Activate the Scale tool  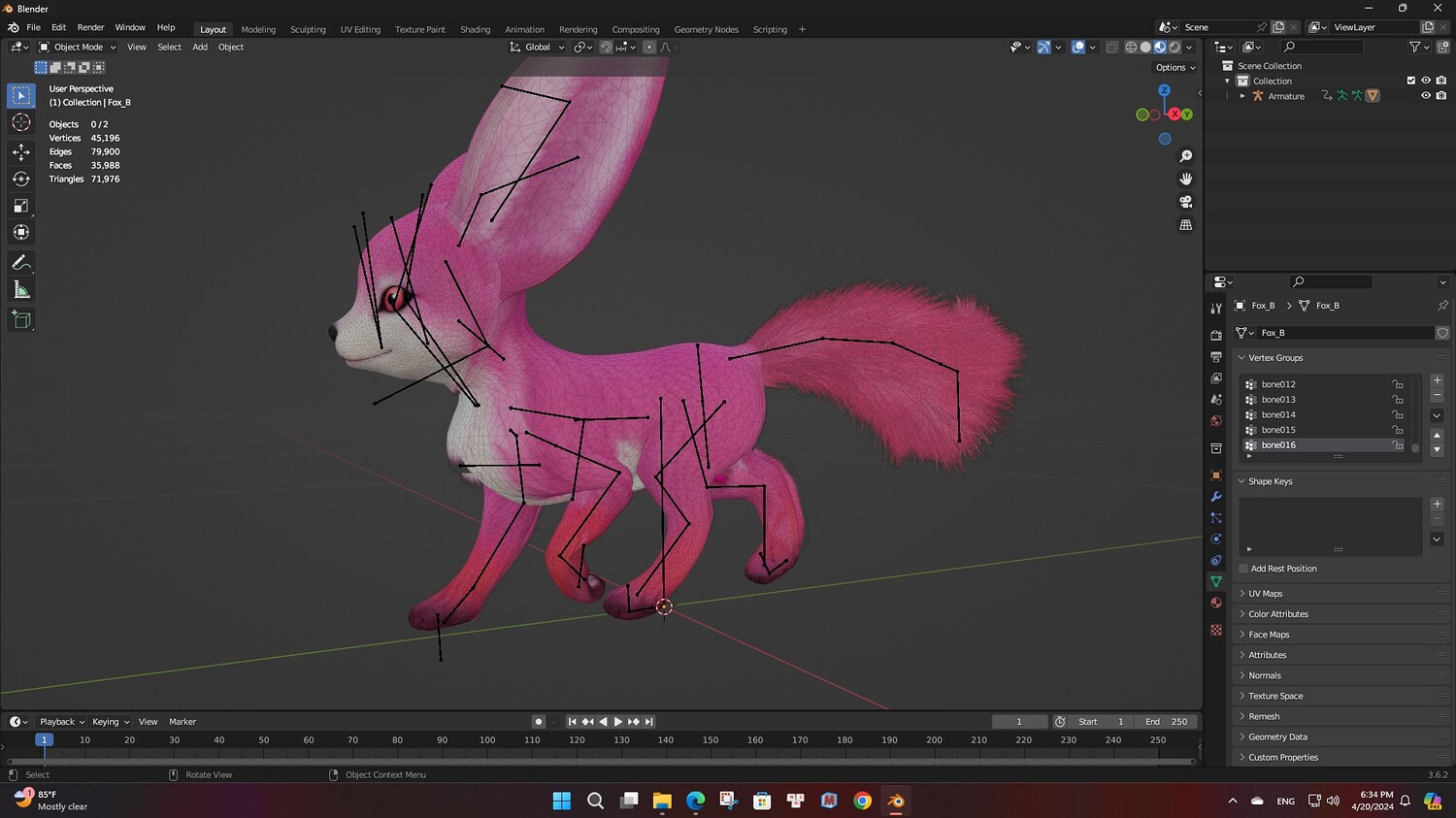[21, 206]
